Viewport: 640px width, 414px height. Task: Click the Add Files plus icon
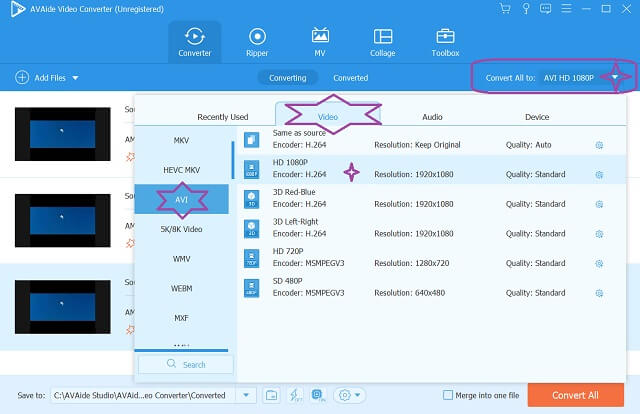[22, 77]
